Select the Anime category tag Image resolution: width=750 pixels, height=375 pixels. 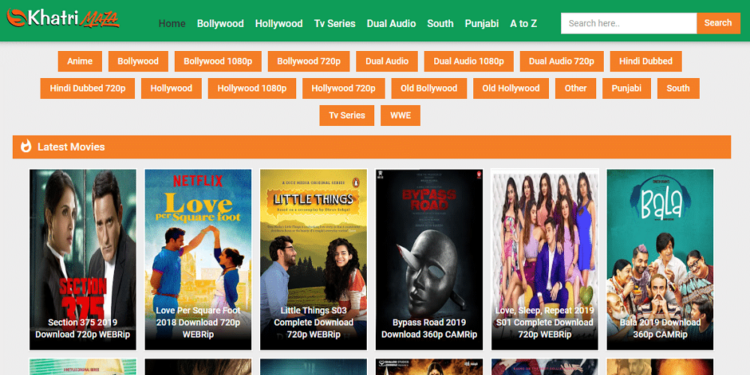click(80, 61)
